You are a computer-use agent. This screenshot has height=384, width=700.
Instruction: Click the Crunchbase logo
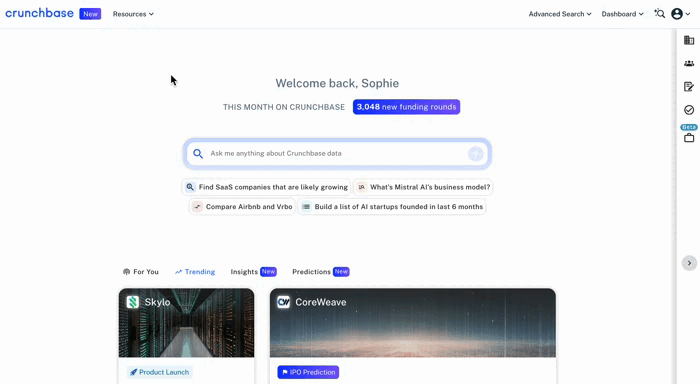pyautogui.click(x=39, y=13)
